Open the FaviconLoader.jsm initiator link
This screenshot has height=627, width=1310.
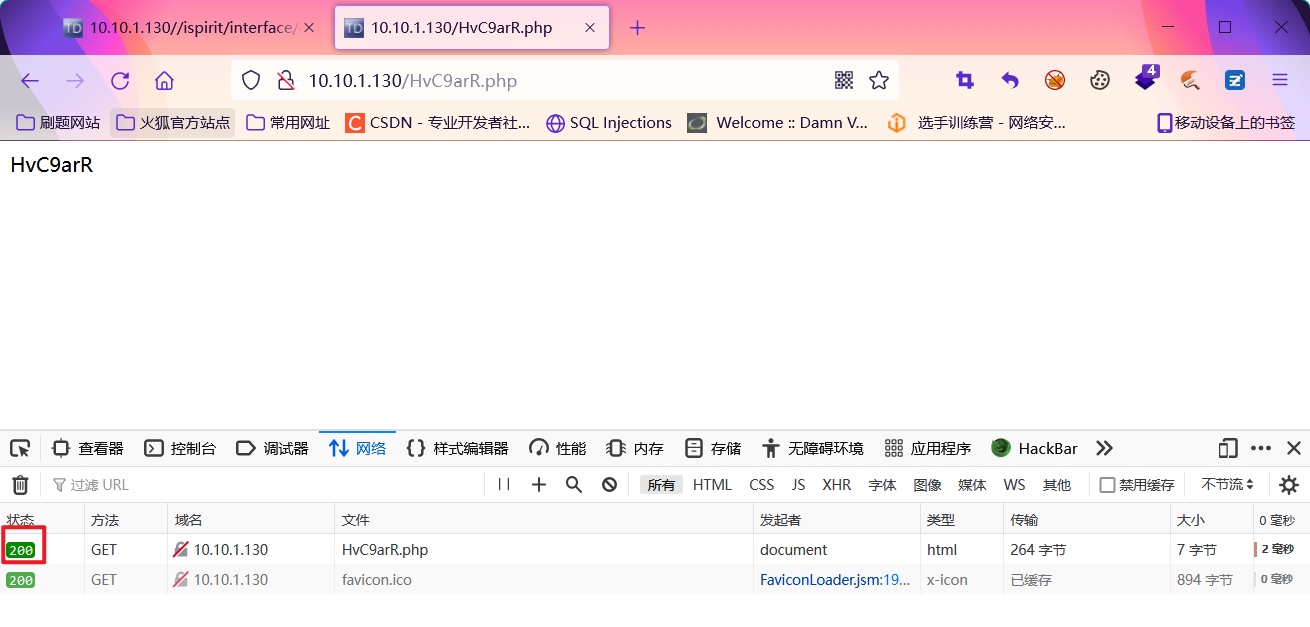coord(835,580)
